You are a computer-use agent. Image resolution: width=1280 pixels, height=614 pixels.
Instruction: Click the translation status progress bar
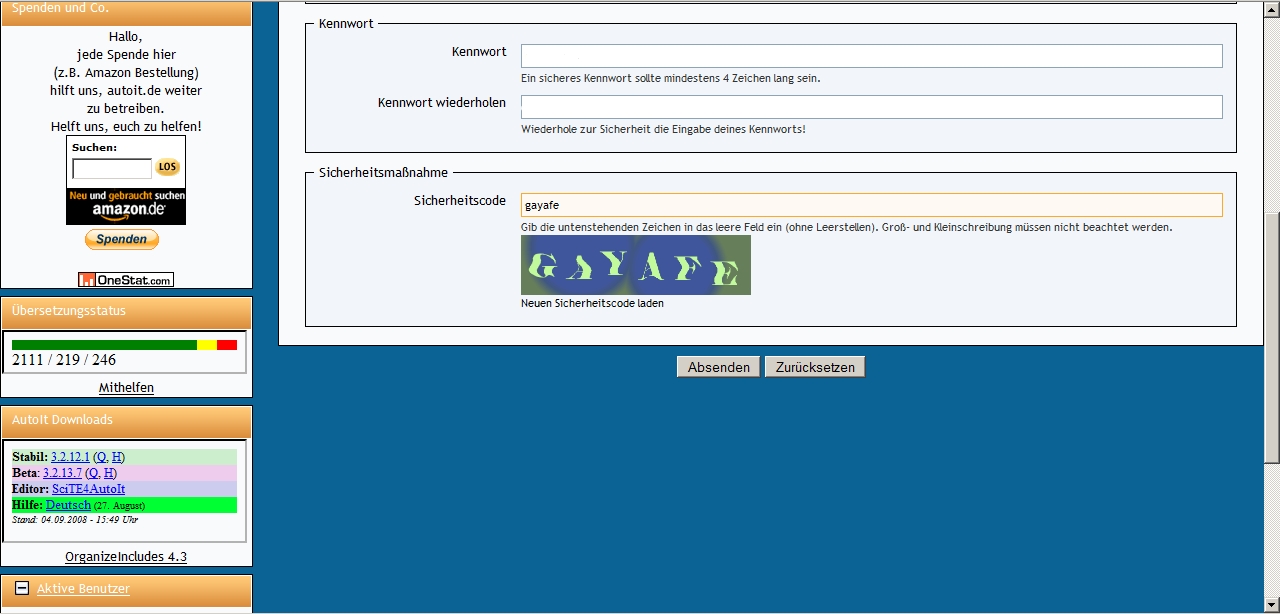pos(124,345)
